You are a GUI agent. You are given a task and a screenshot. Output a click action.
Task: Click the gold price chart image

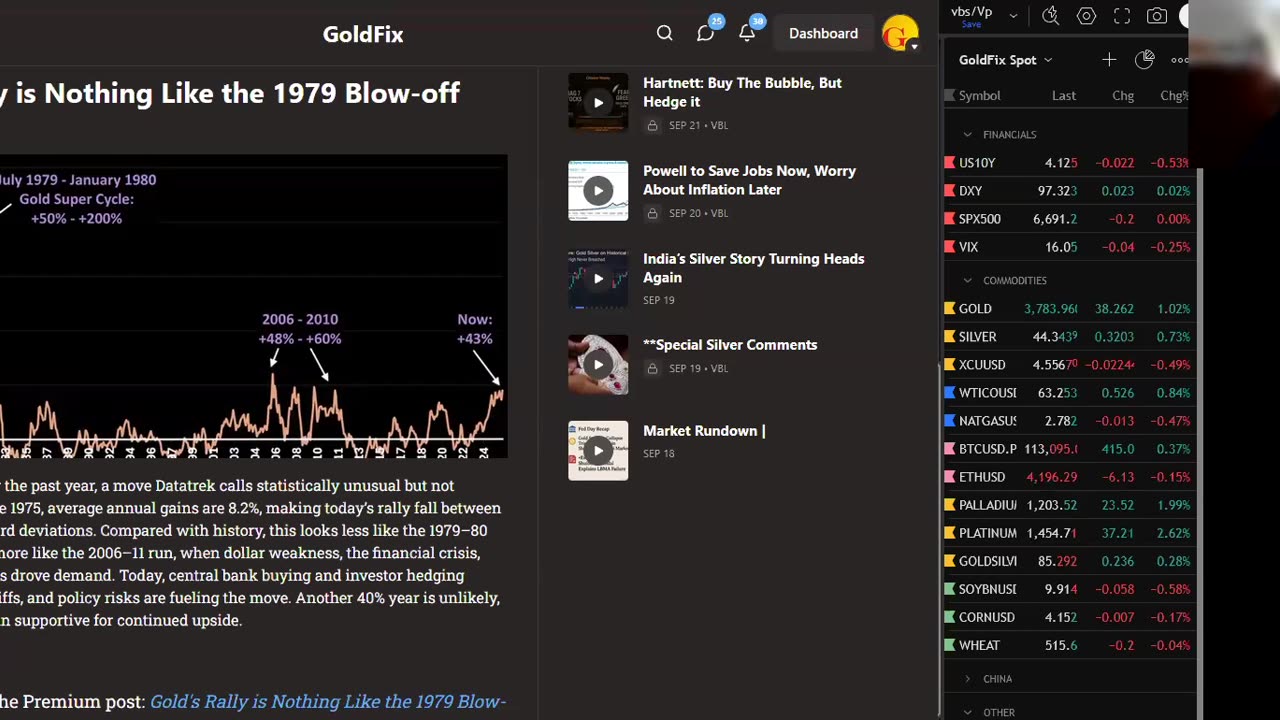pos(254,306)
